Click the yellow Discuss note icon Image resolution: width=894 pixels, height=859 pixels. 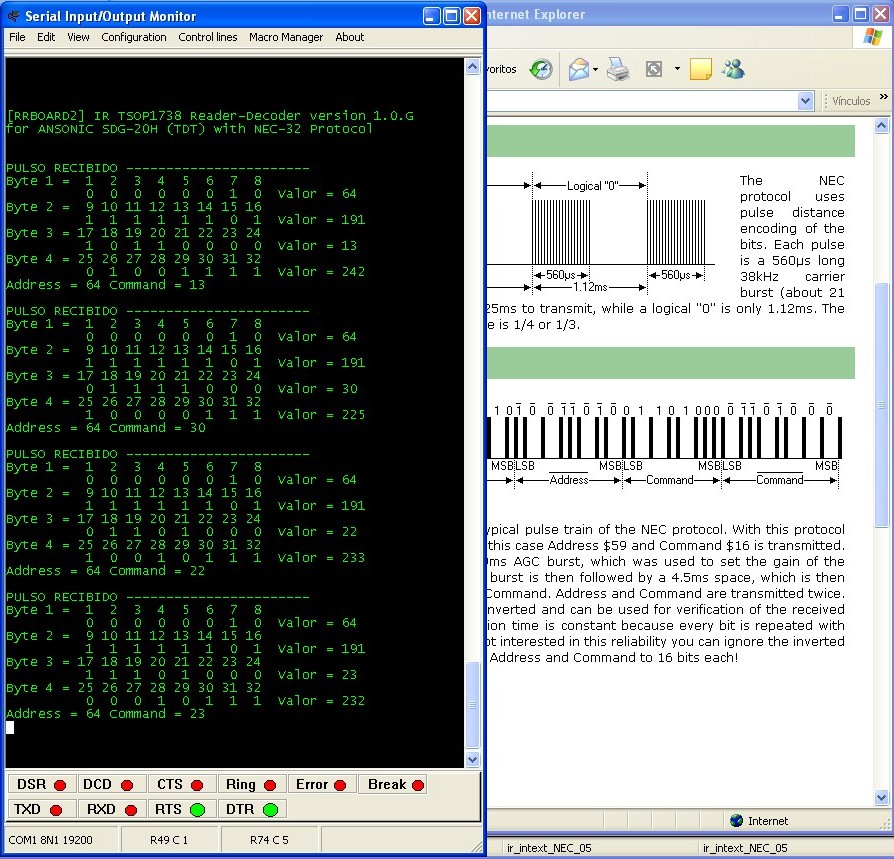coord(701,70)
